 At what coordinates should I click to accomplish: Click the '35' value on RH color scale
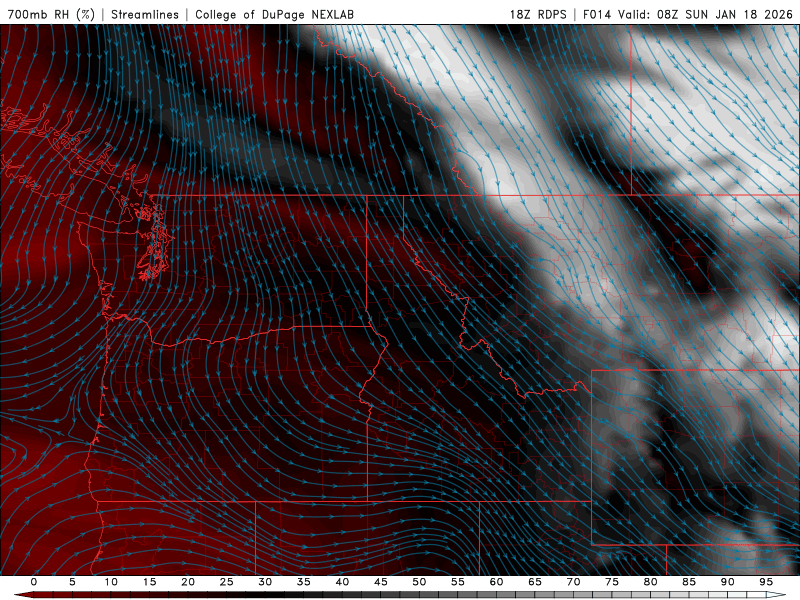click(x=304, y=582)
